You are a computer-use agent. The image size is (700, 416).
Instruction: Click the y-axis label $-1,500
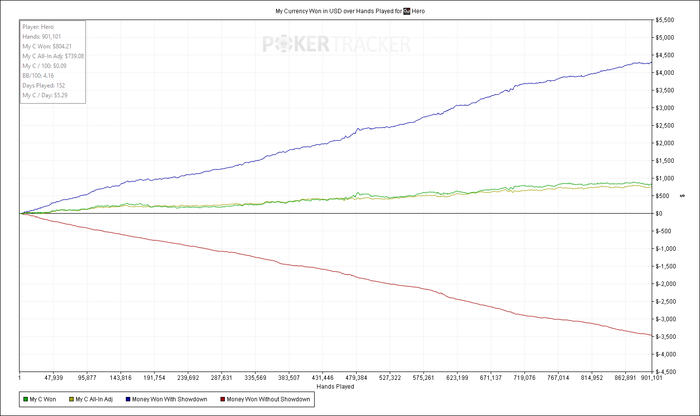point(666,266)
